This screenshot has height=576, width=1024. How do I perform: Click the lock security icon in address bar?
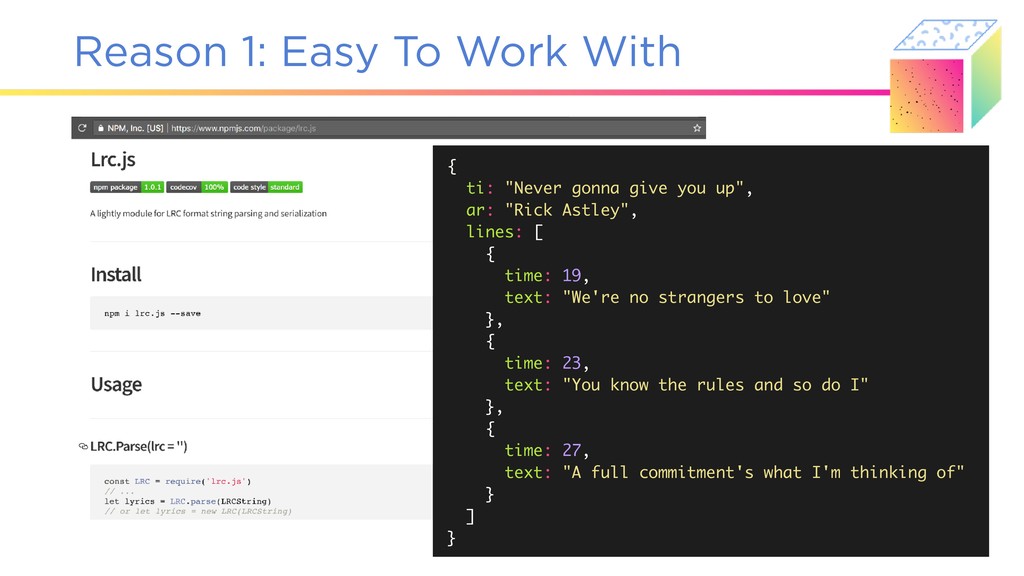click(101, 128)
